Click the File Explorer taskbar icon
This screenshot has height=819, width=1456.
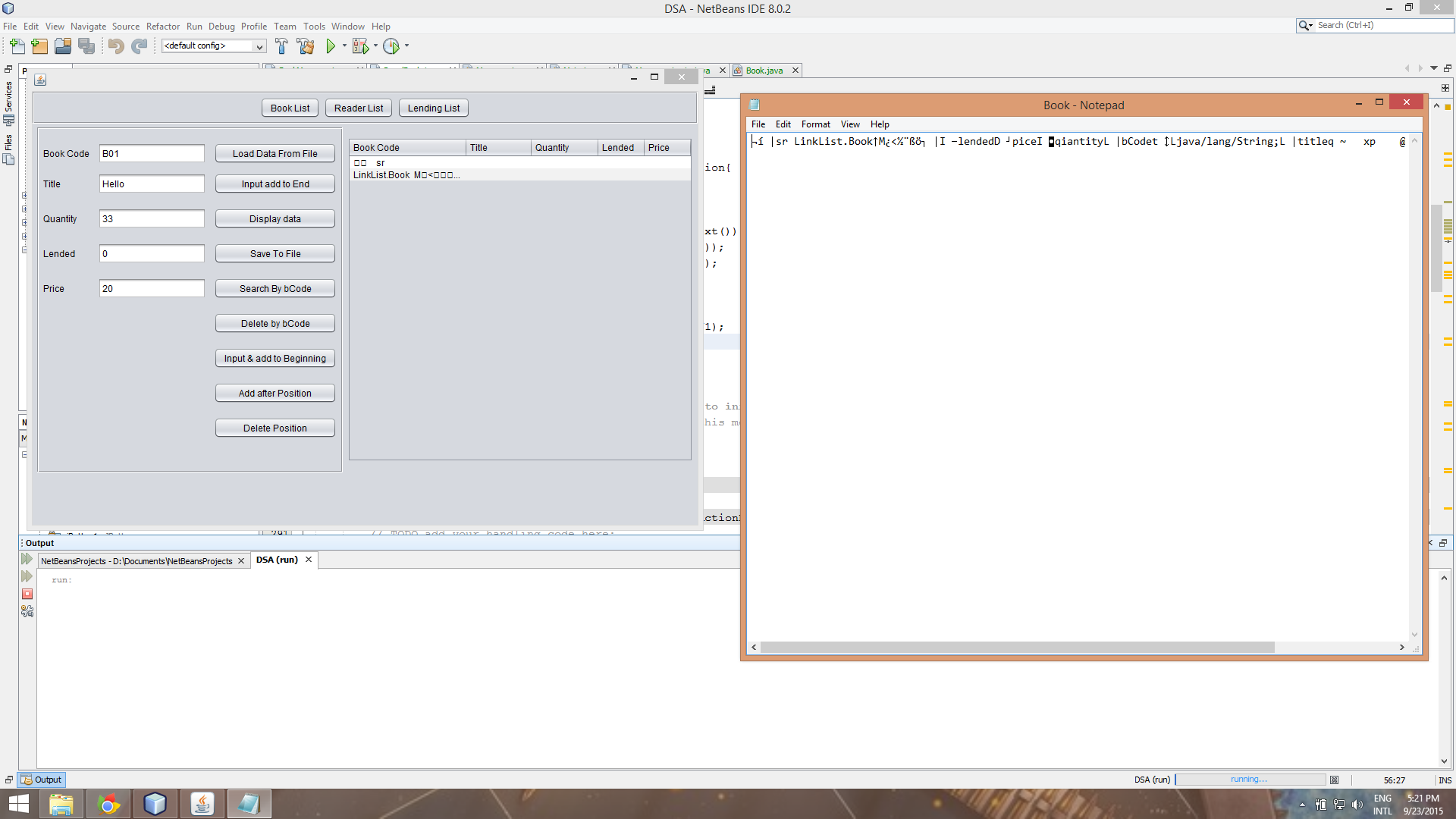61,804
